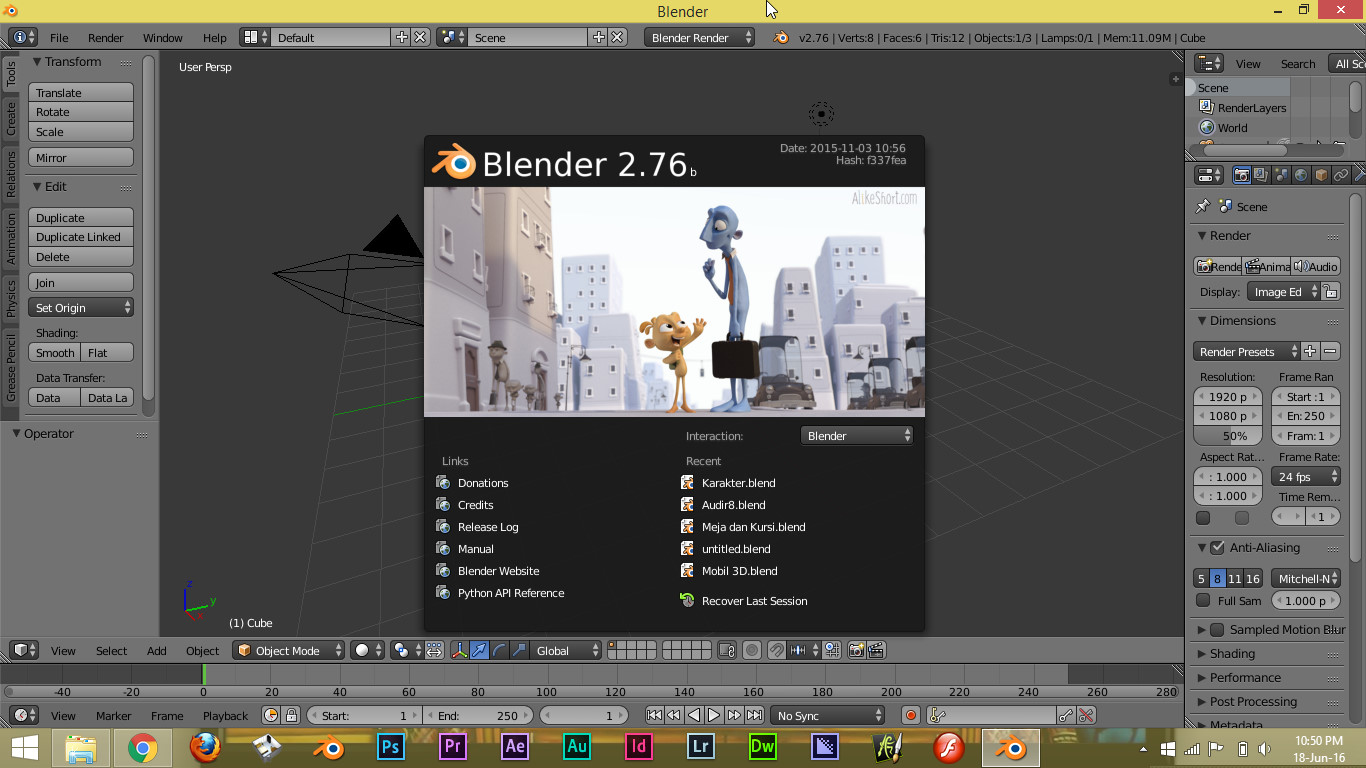Open the Render Layers properties tab icon
This screenshot has width=1366, height=768.
[x=1261, y=175]
